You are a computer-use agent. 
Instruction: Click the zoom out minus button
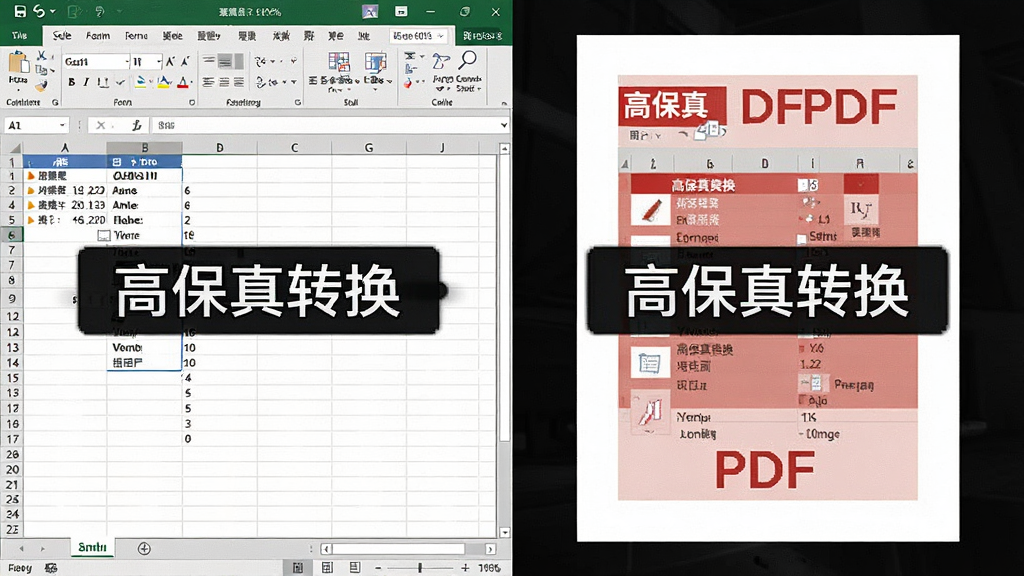(378, 568)
